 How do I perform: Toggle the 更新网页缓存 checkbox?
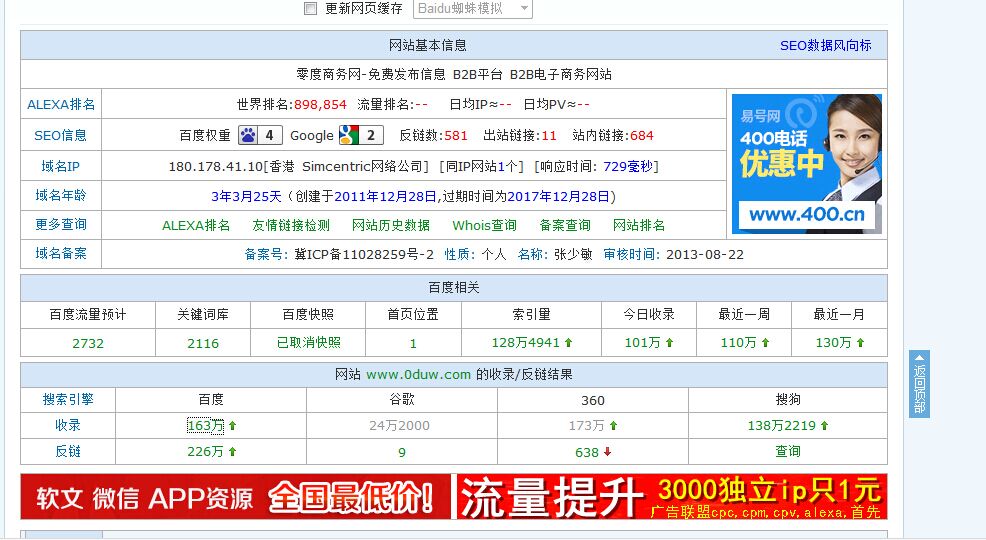(311, 8)
